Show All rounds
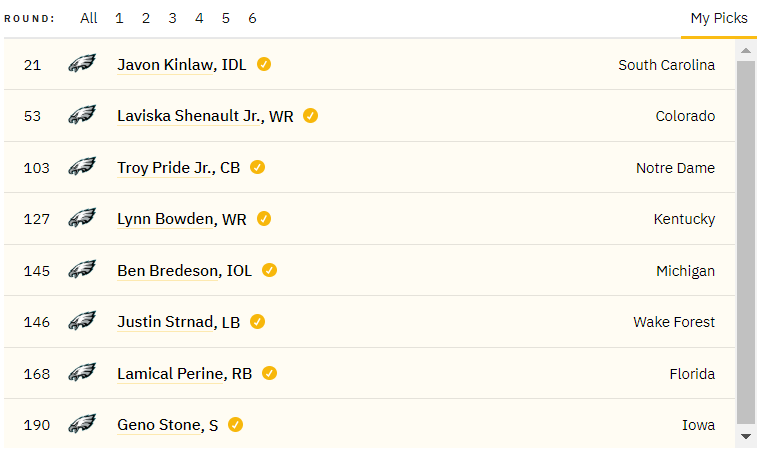 [89, 18]
